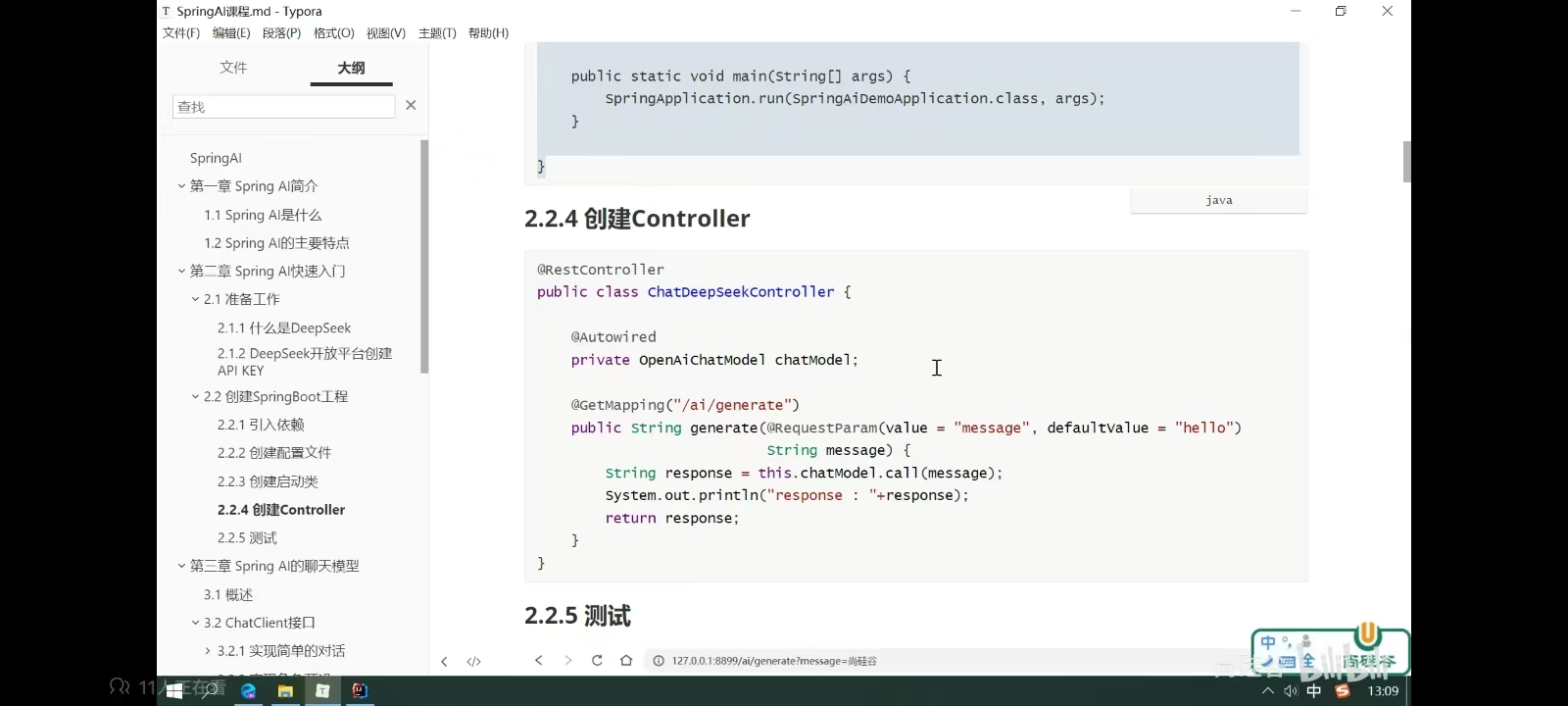Click the outline panel vertical scrollbar
Viewport: 1568px width, 706px height.
click(x=424, y=257)
